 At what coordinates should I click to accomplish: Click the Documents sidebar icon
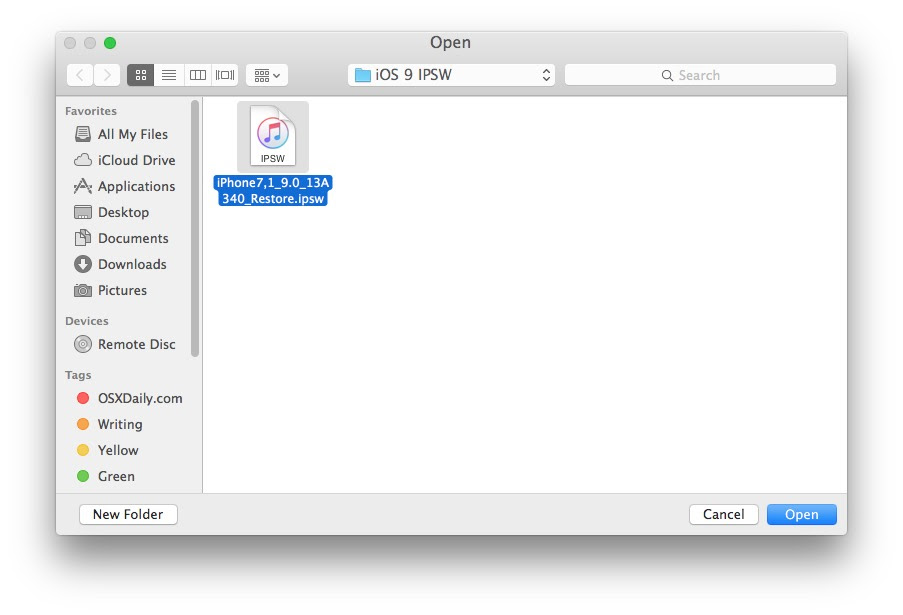[x=83, y=238]
